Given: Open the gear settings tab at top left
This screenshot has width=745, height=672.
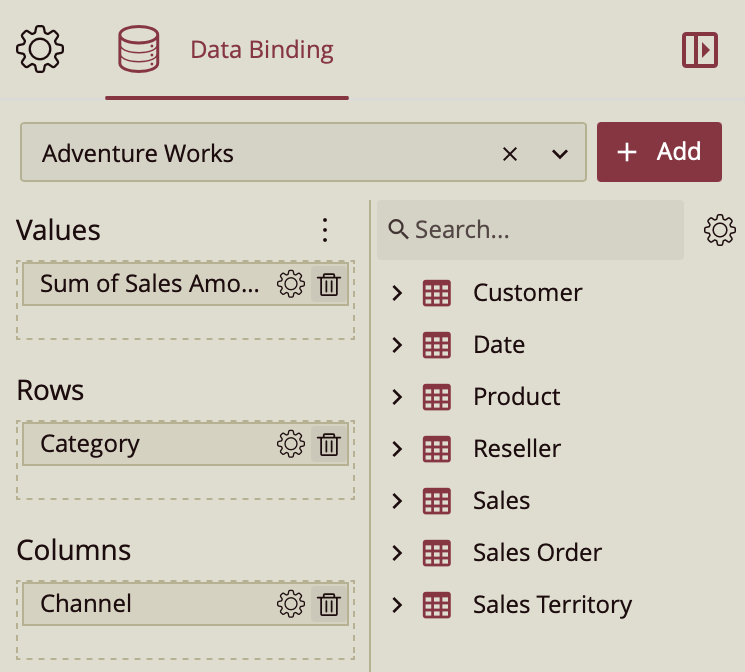Looking at the screenshot, I should tap(40, 49).
